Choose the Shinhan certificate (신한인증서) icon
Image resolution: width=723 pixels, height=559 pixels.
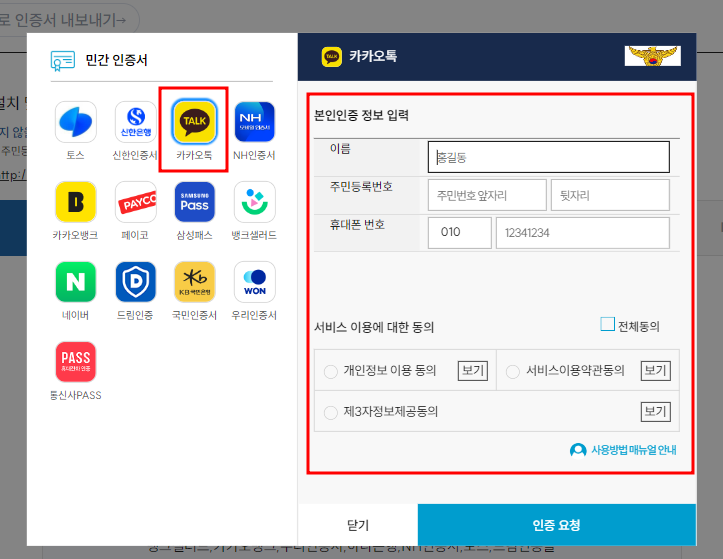pos(136,122)
